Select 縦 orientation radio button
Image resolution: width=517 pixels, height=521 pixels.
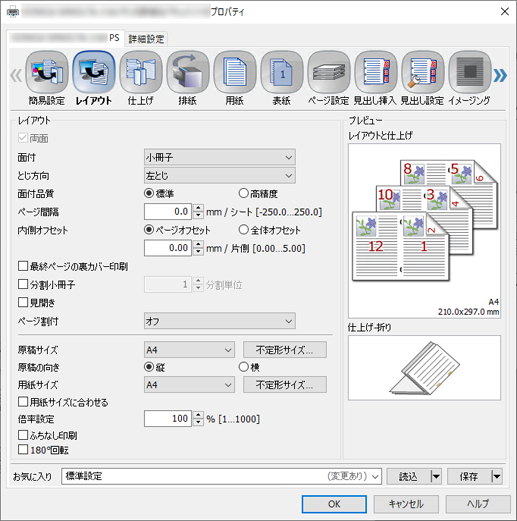pos(149,367)
